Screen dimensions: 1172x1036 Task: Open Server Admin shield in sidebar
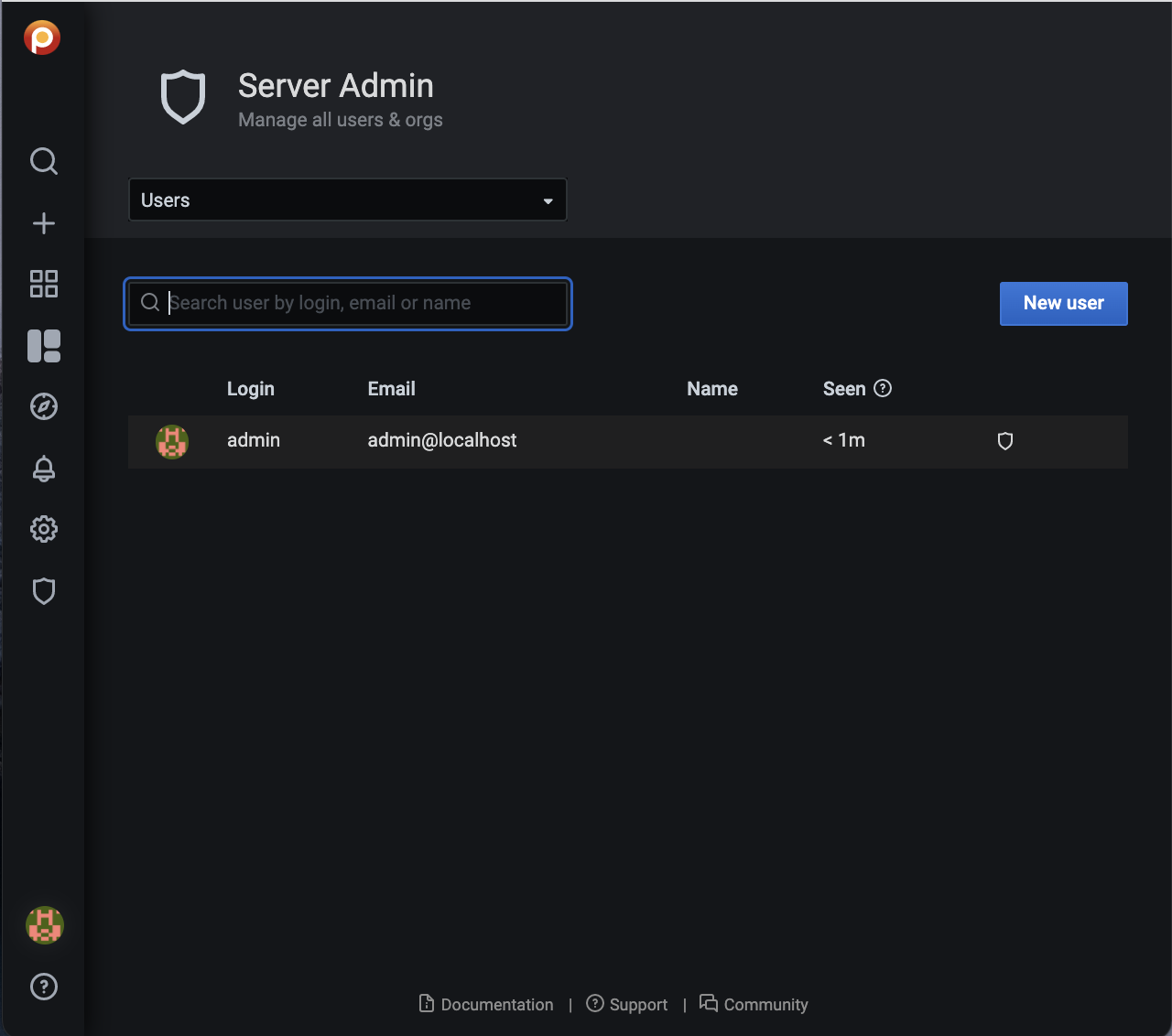click(44, 591)
